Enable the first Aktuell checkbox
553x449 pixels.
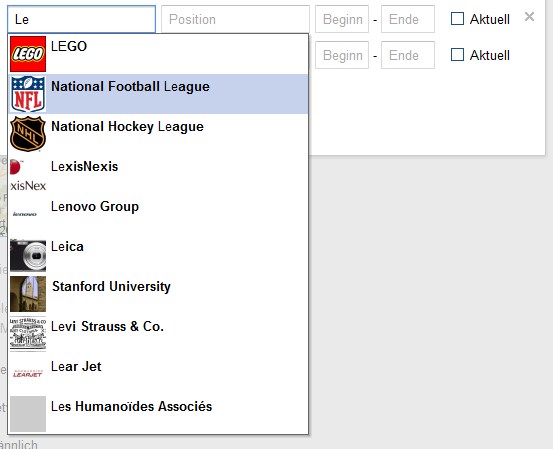coord(457,19)
